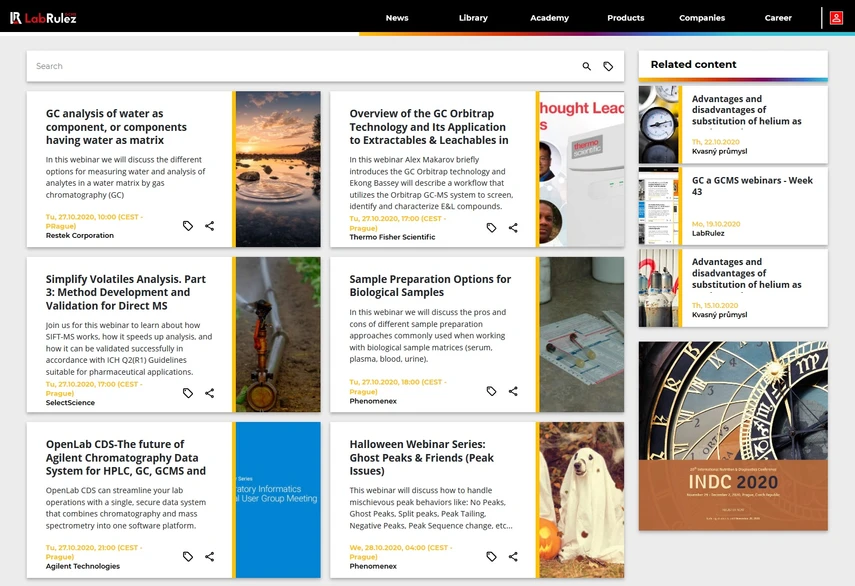This screenshot has height=586, width=855.
Task: Click 'Agilent Technologies' company name
Action: pos(83,566)
